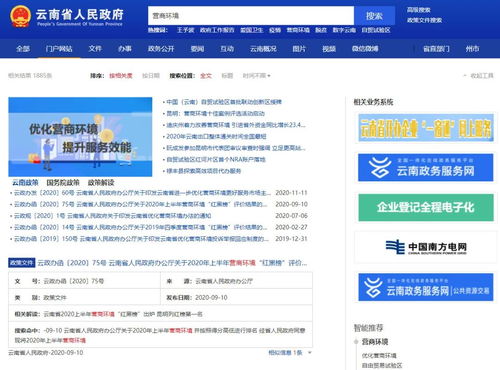Image resolution: width=500 pixels, height=370 pixels.
Task: Select hot word 数字云南
Action: tap(344, 30)
